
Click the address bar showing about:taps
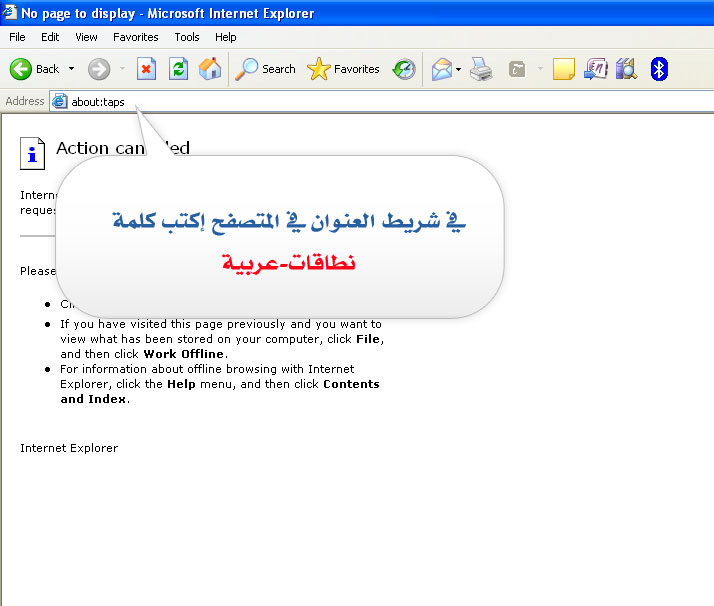(382, 102)
